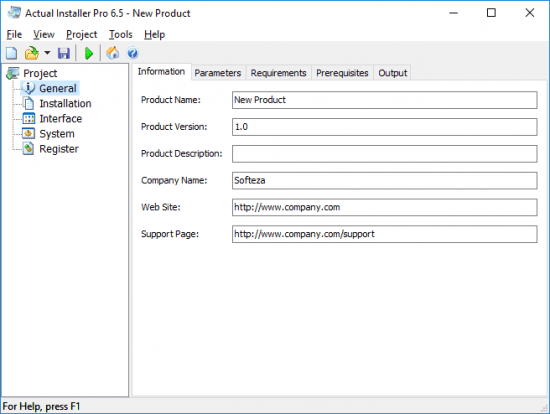Select Register in the project tree
The image size is (550, 414).
click(59, 149)
